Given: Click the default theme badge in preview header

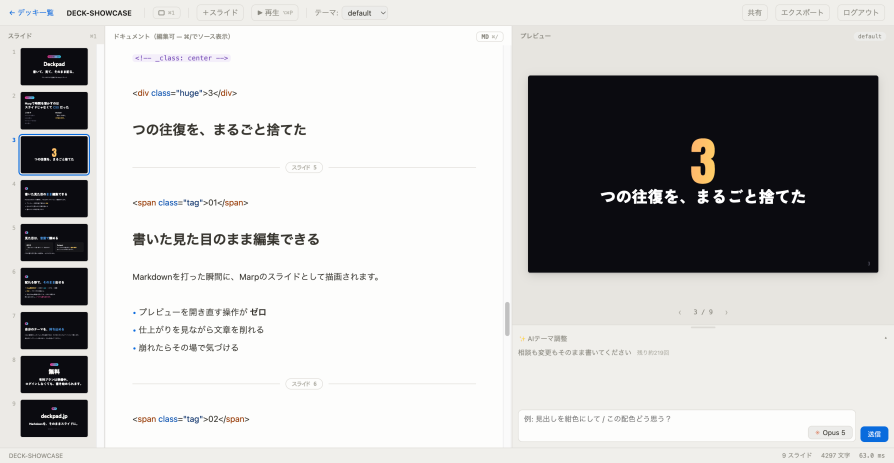Looking at the screenshot, I should 870,36.
